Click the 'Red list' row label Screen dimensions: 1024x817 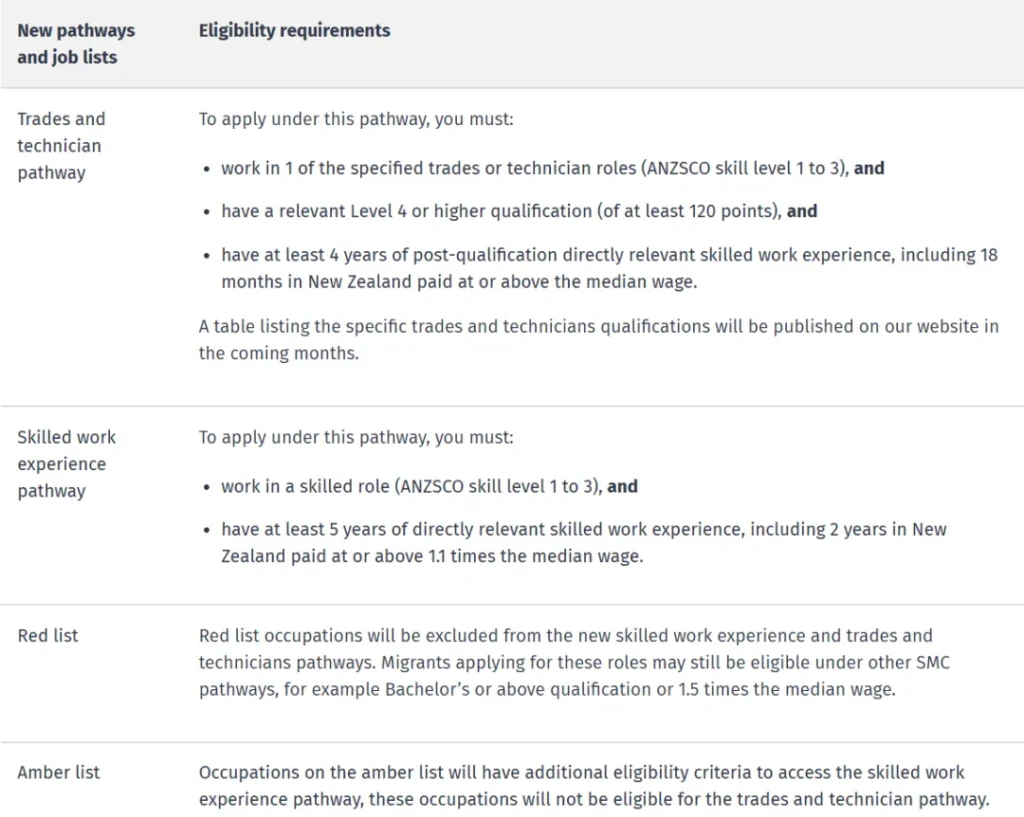pyautogui.click(x=47, y=635)
